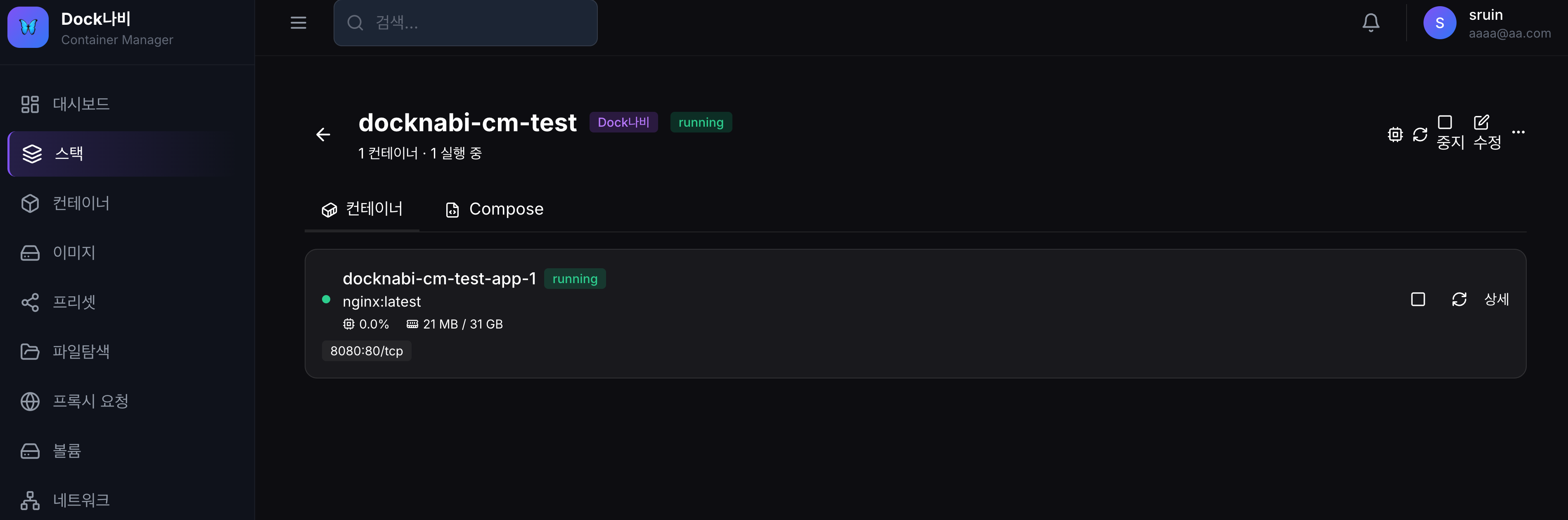Image resolution: width=1568 pixels, height=520 pixels.
Task: Open 네트워크 in the sidebar
Action: pos(81,500)
